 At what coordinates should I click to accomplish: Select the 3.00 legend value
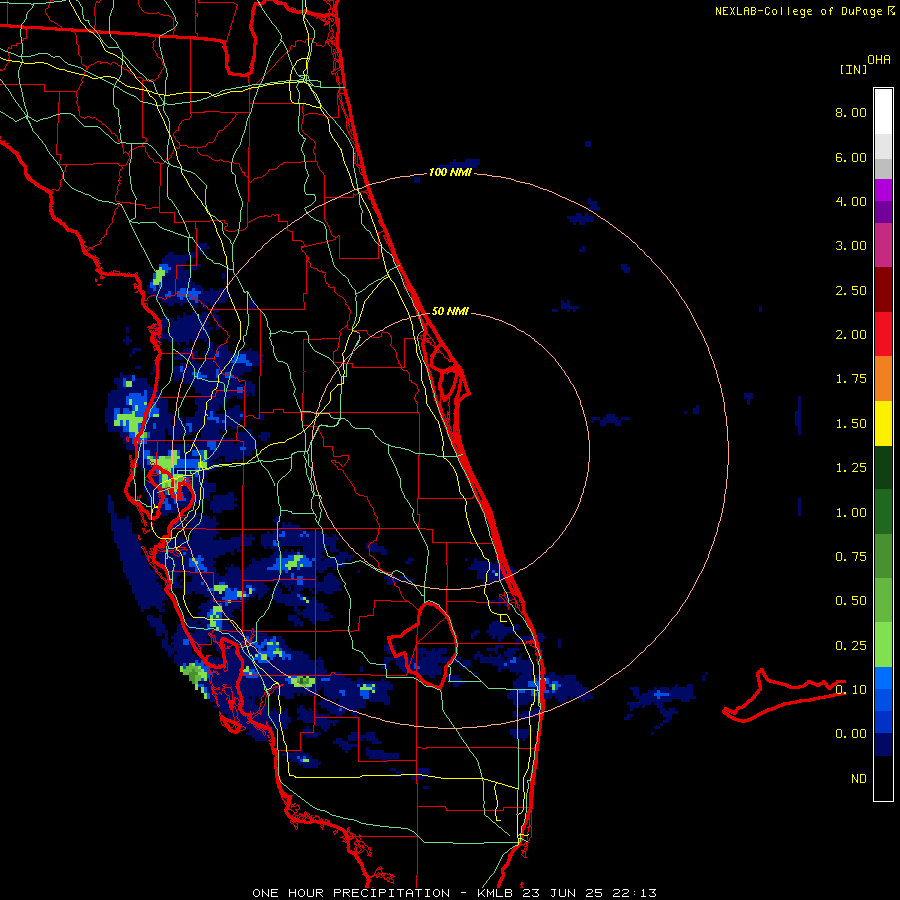(x=851, y=246)
